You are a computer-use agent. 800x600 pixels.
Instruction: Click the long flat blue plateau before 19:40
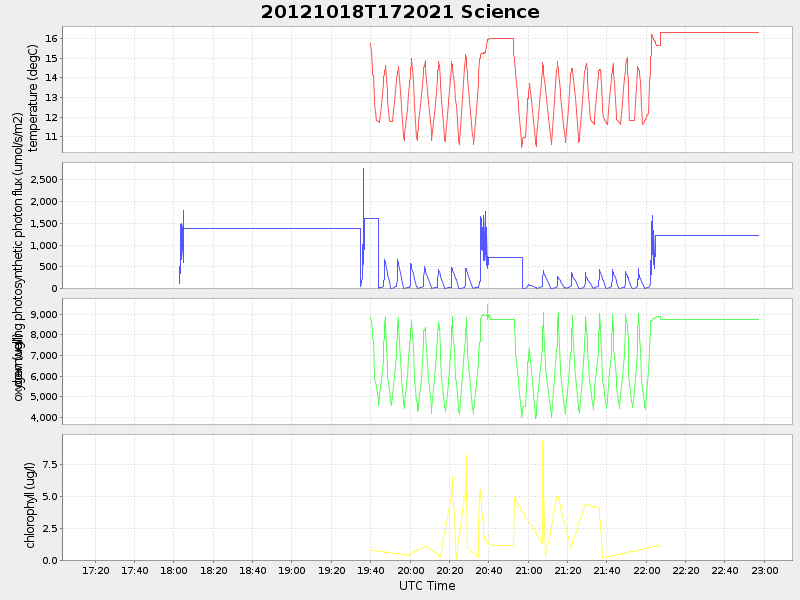(270, 228)
